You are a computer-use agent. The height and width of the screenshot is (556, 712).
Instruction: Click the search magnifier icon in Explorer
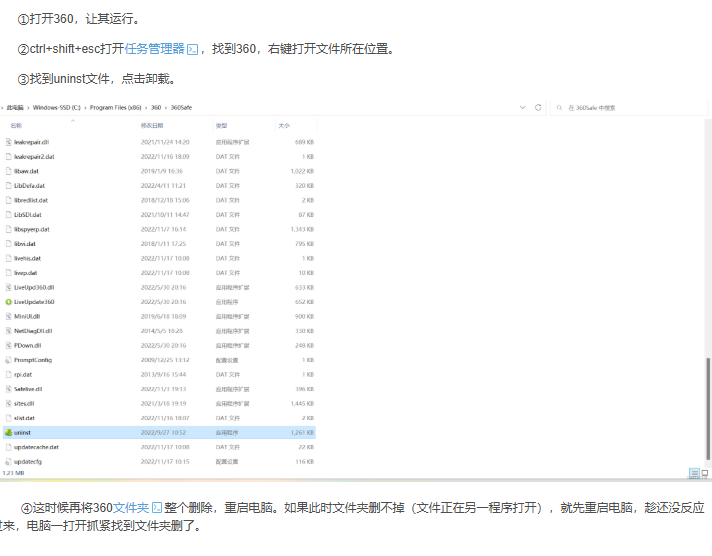click(559, 108)
